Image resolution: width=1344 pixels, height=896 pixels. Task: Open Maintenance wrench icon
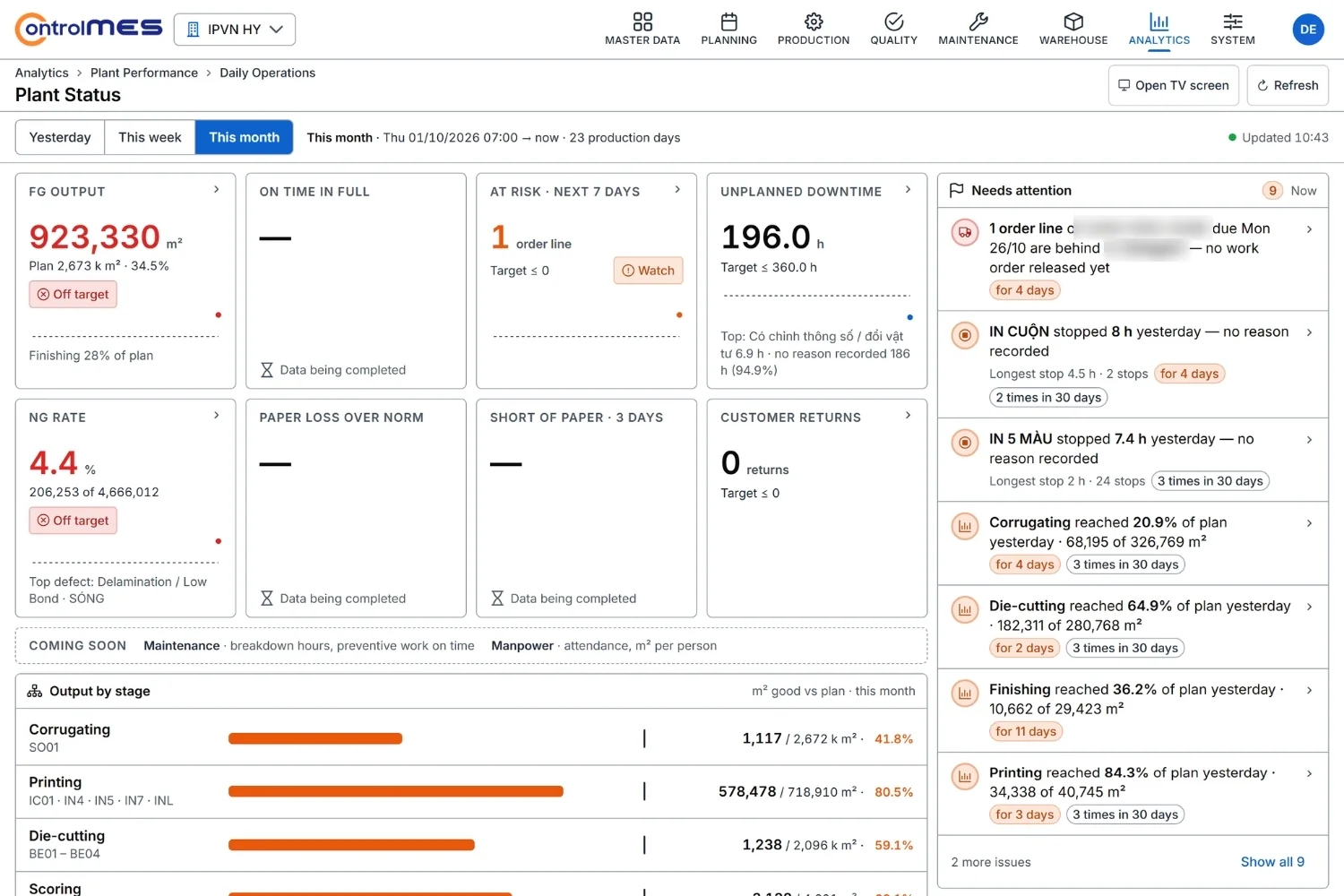(x=978, y=22)
